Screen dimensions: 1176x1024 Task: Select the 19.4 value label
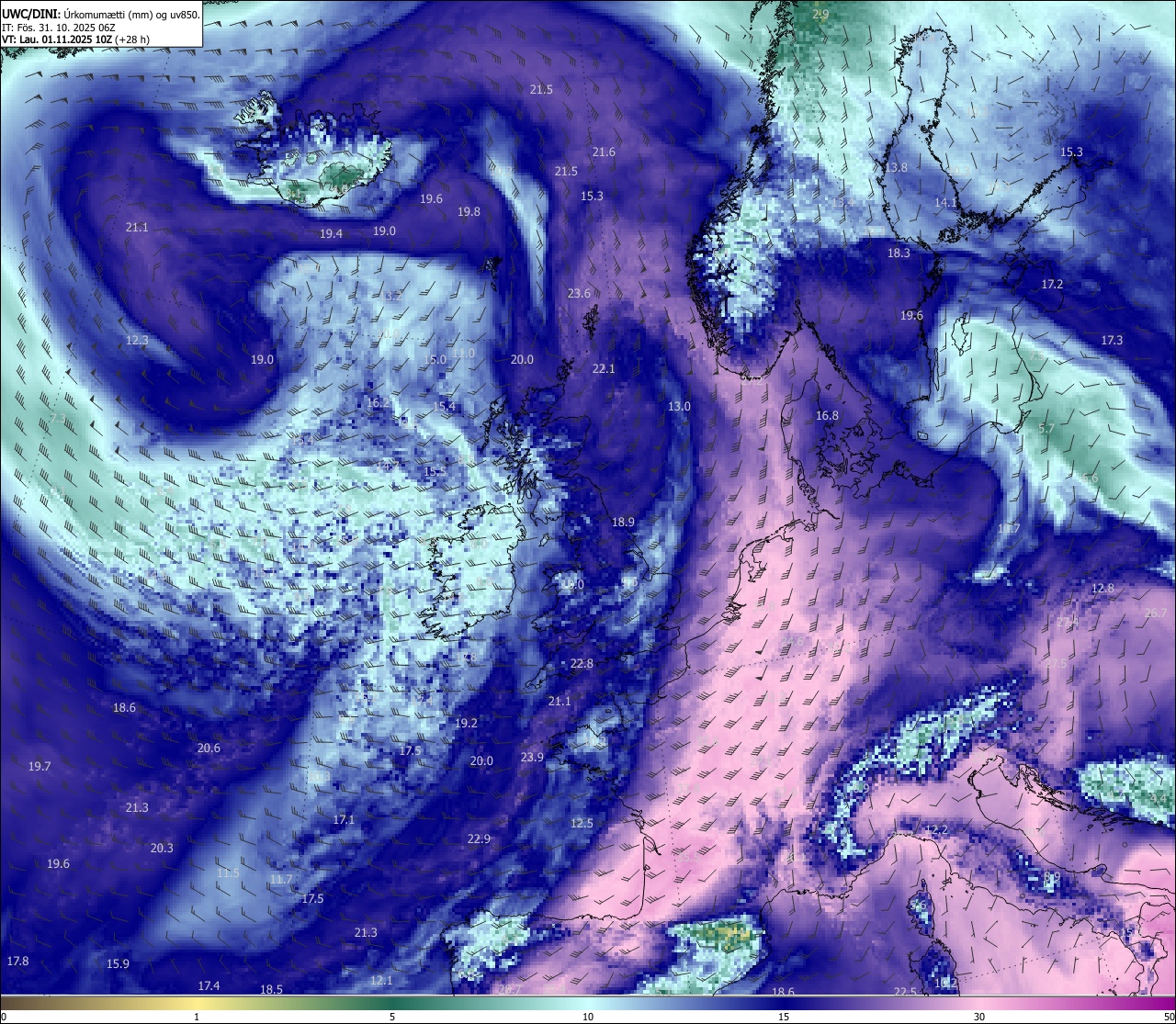tap(331, 233)
